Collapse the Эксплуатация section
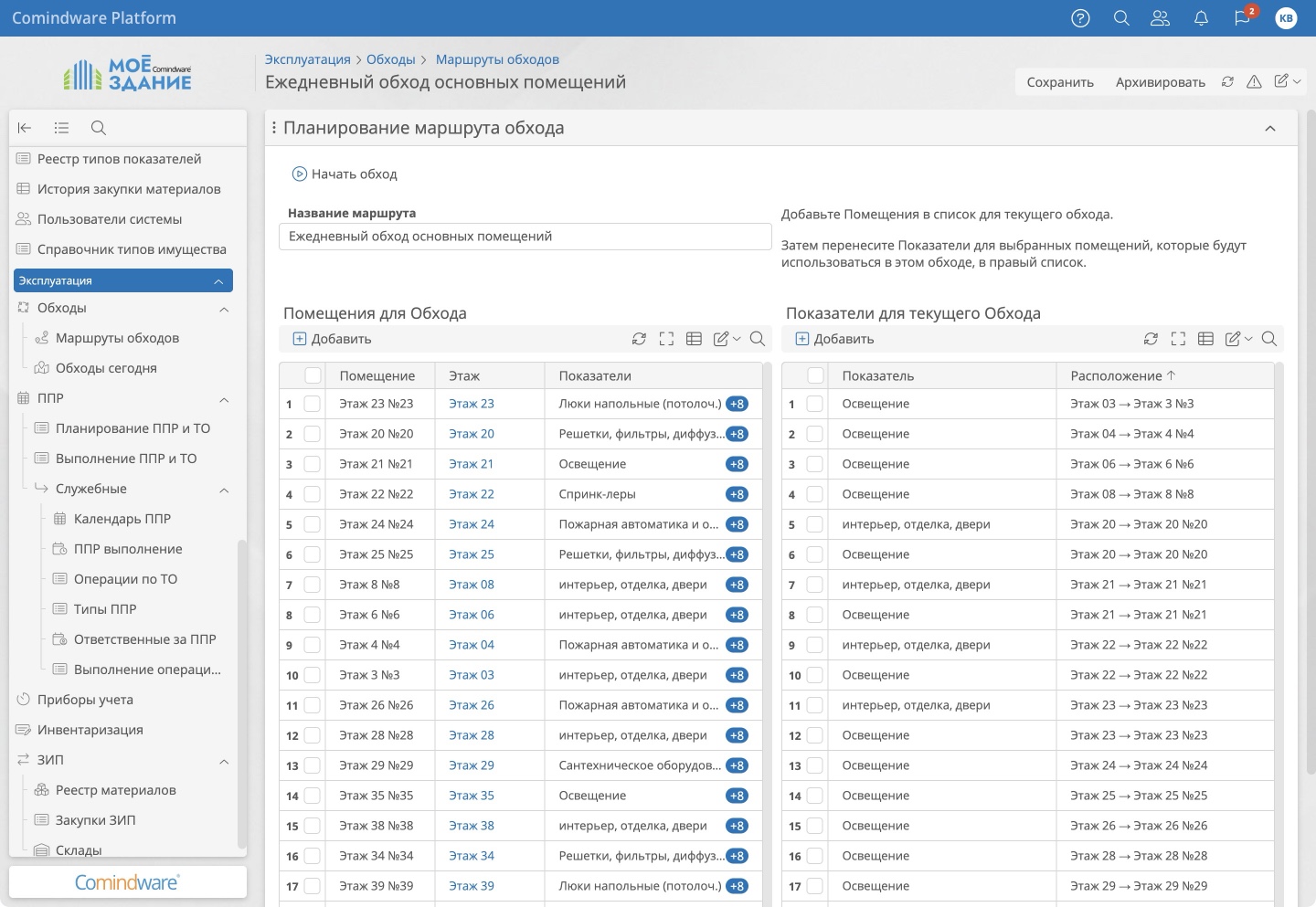This screenshot has height=907, width=1316. point(218,281)
